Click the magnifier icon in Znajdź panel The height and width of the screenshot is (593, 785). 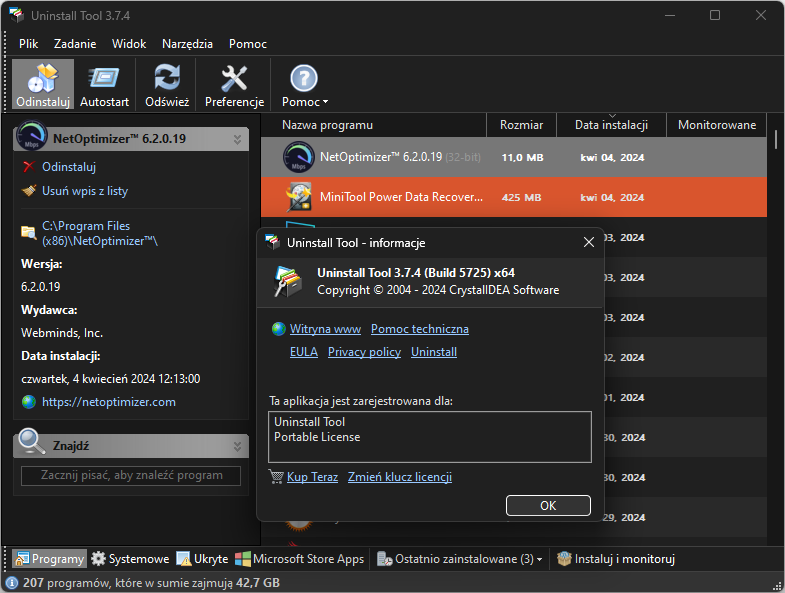click(32, 442)
